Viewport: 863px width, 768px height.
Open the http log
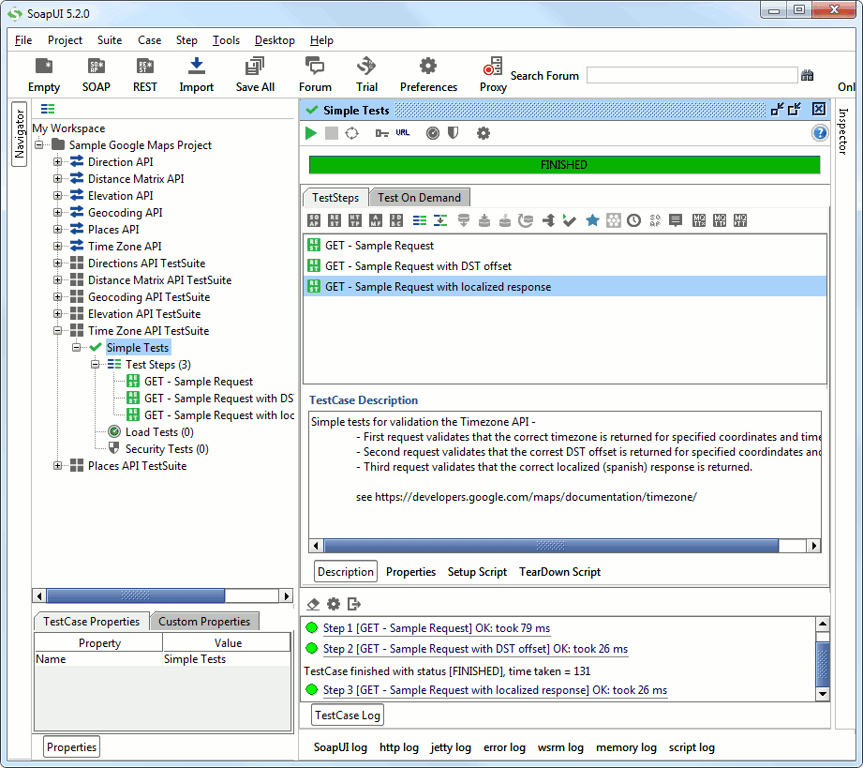(x=398, y=747)
